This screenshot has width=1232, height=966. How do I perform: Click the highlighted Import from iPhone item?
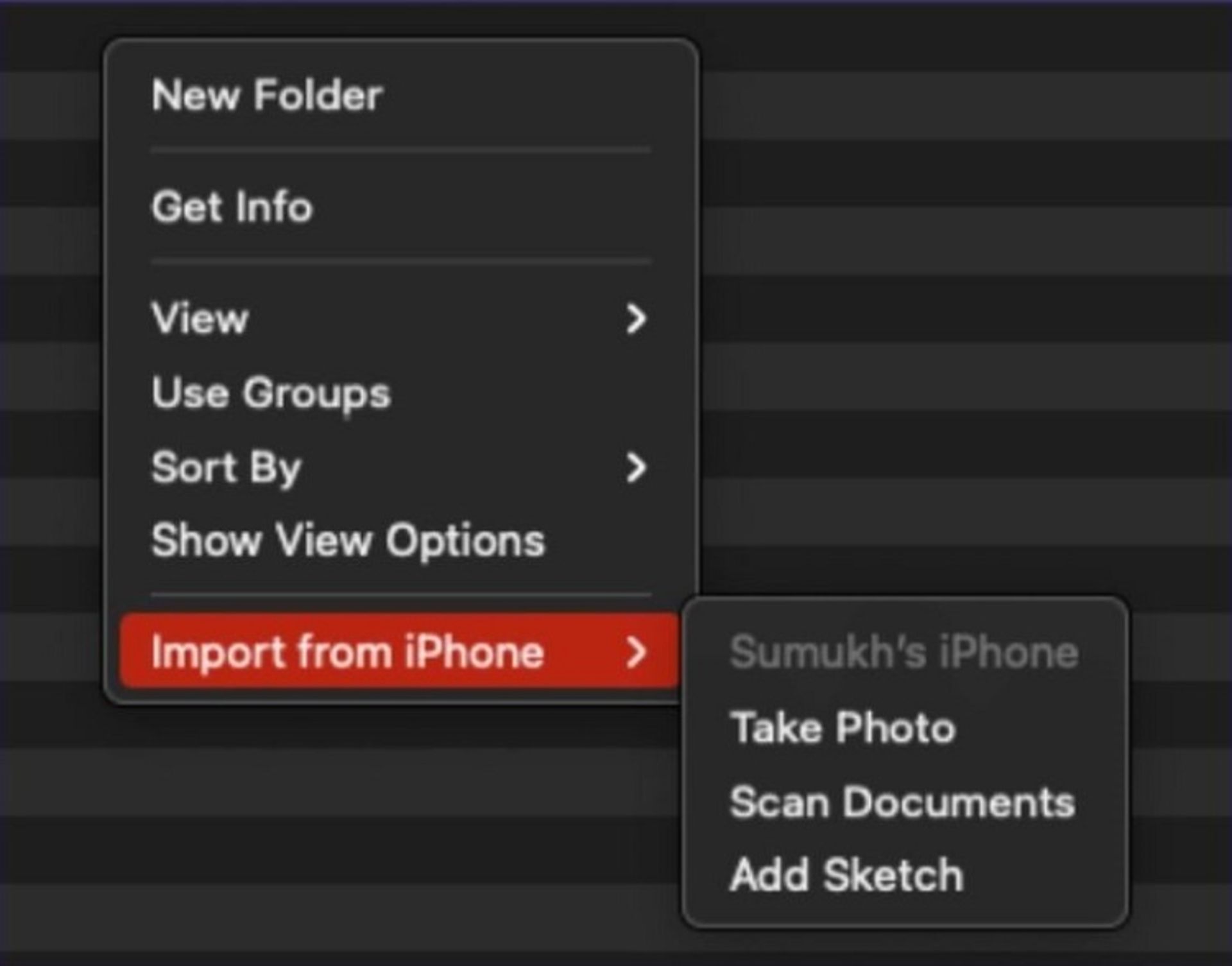pos(348,652)
